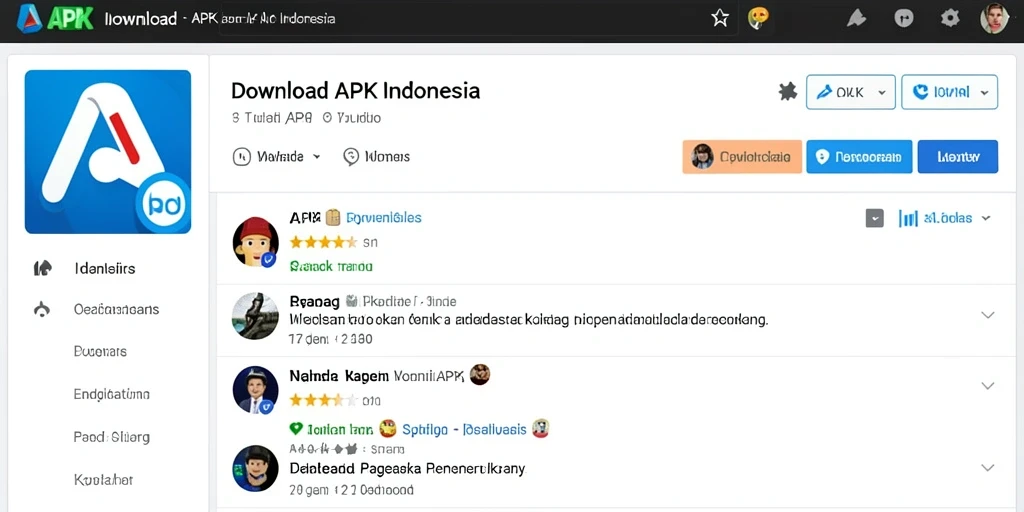Click the large app logo thumbnail
Viewport: 1024px width, 512px height.
click(108, 152)
